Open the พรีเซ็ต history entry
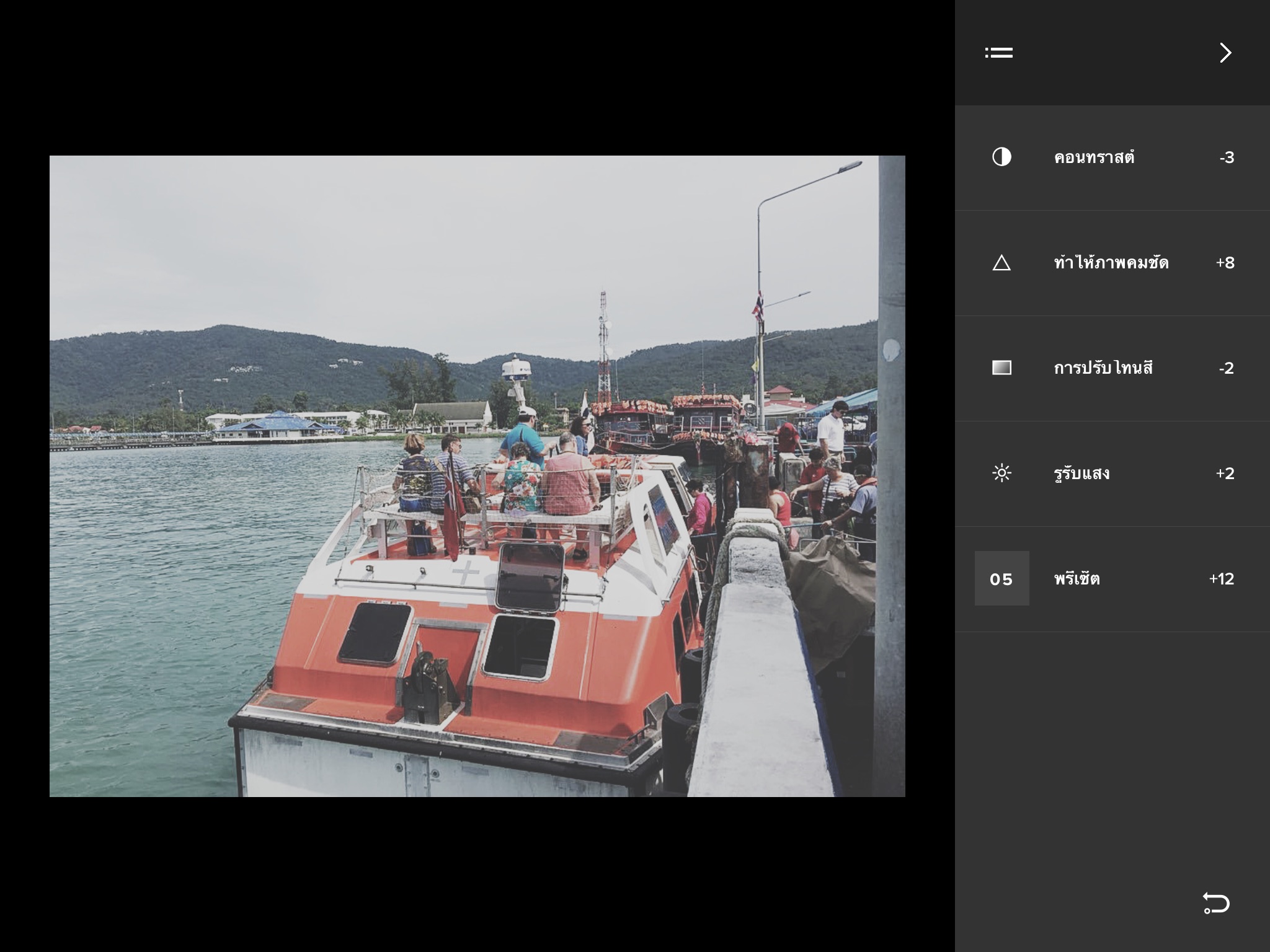The height and width of the screenshot is (952, 1270). 1112,579
